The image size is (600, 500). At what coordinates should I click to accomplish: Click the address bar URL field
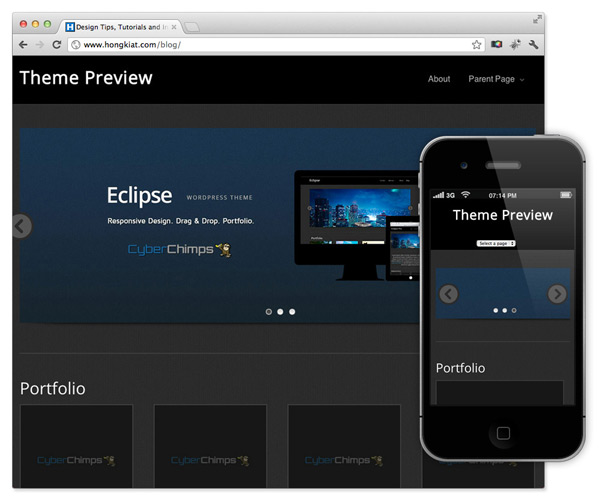click(276, 45)
